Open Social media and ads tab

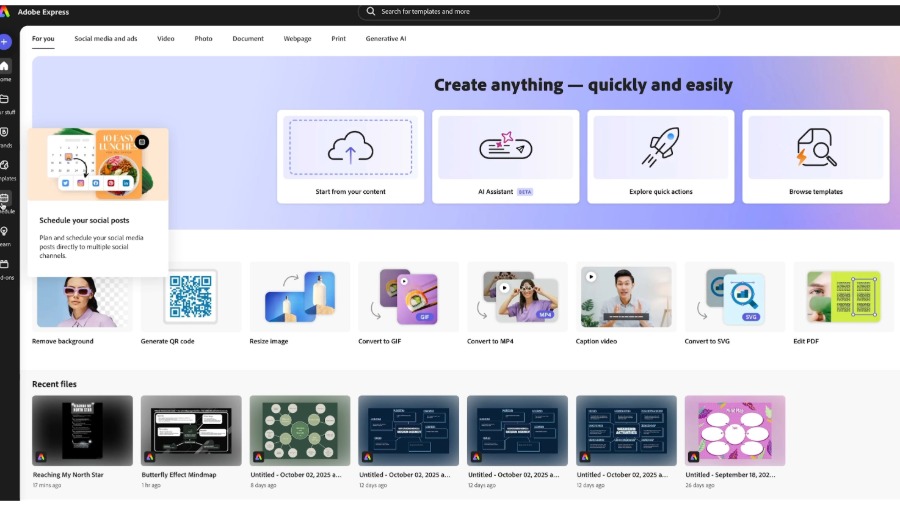click(106, 38)
